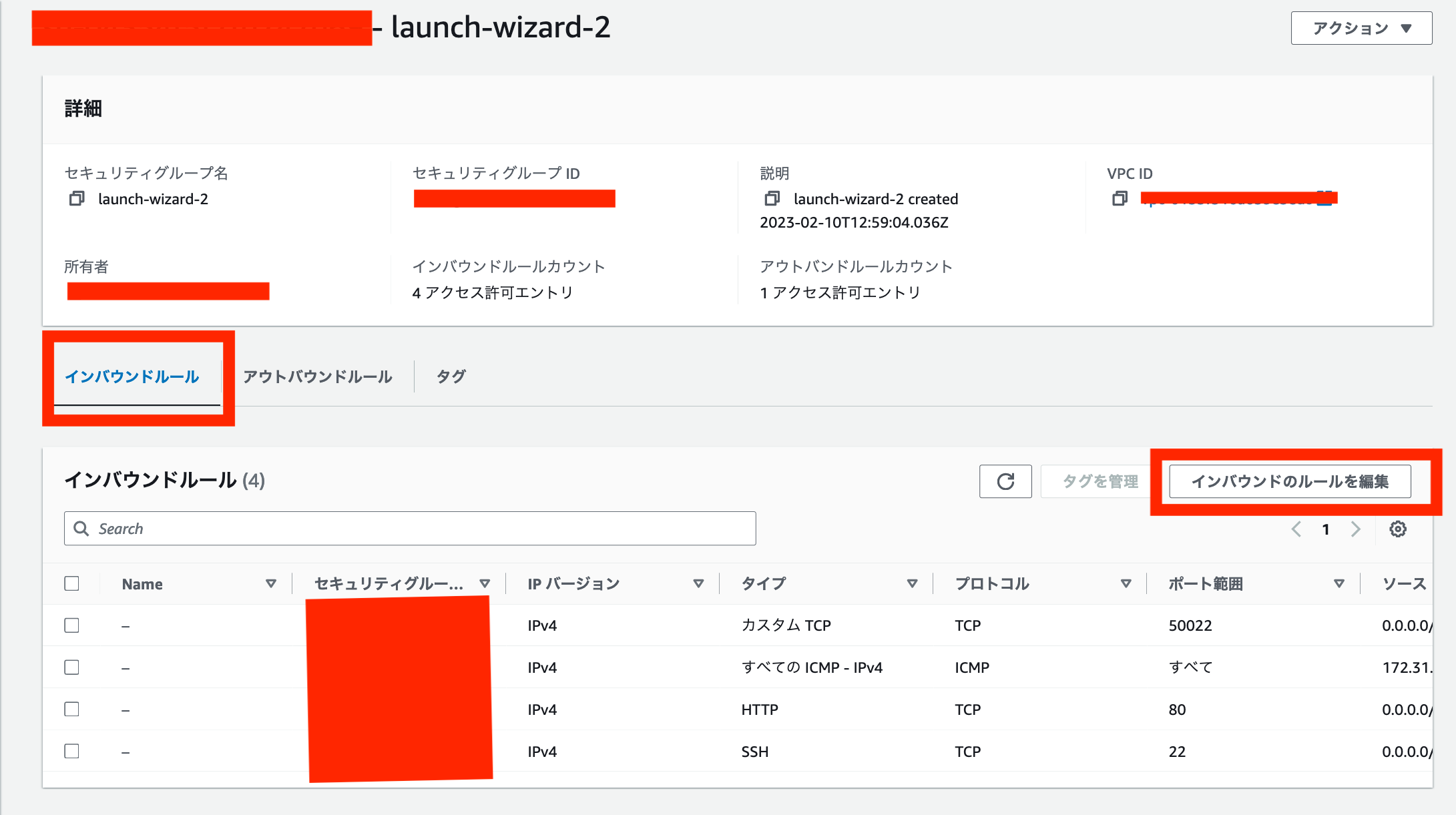Click page number 1 in pagination
The width and height of the screenshot is (1456, 815).
point(1326,529)
